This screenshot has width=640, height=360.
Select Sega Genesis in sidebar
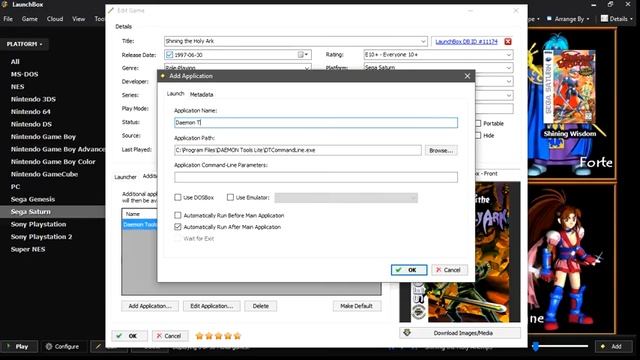(x=33, y=199)
